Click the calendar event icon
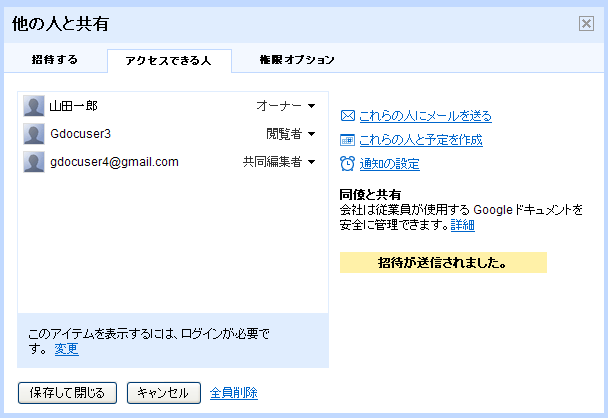The height and width of the screenshot is (418, 608). pyautogui.click(x=348, y=140)
